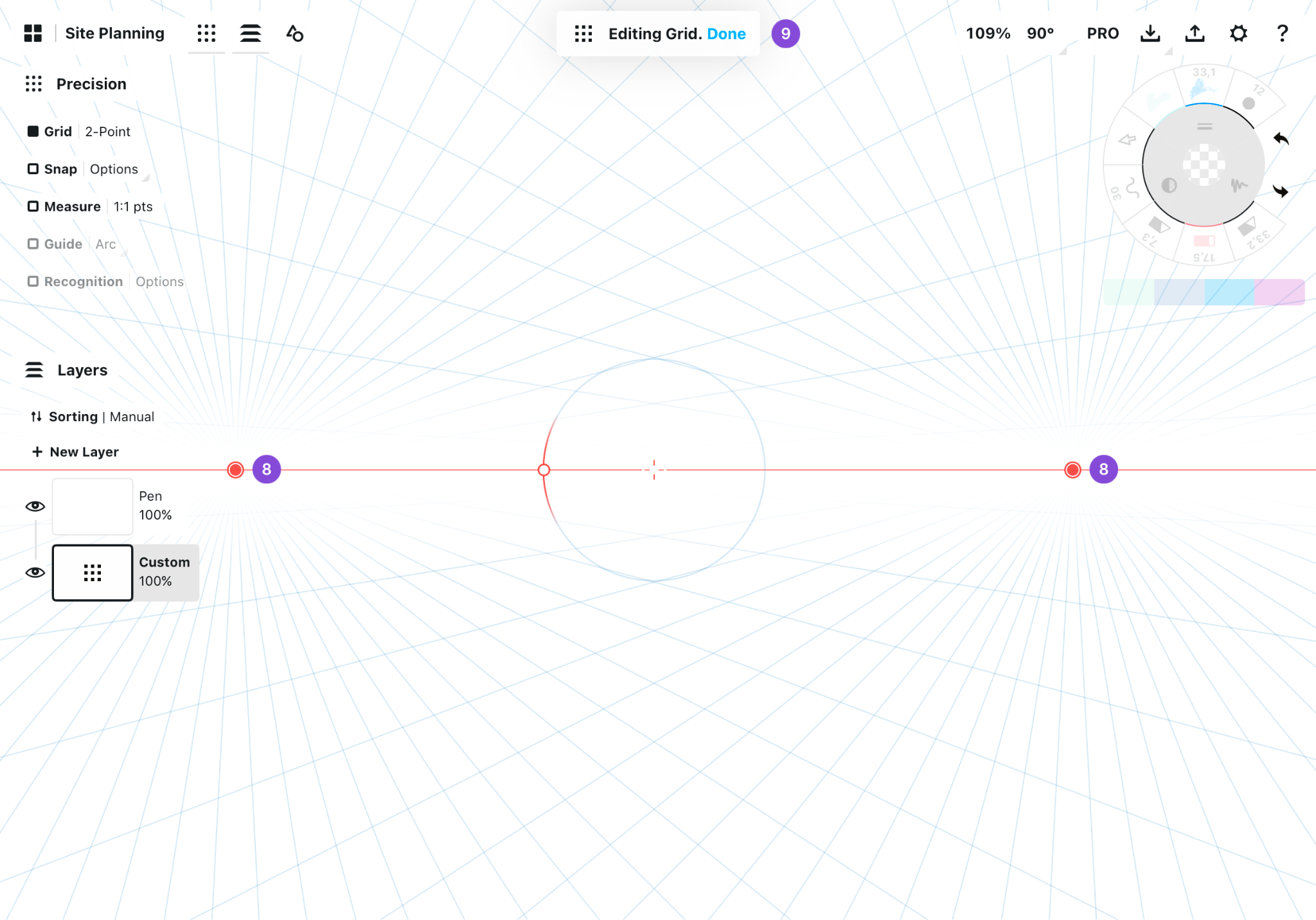Open Recognition Options

point(159,281)
